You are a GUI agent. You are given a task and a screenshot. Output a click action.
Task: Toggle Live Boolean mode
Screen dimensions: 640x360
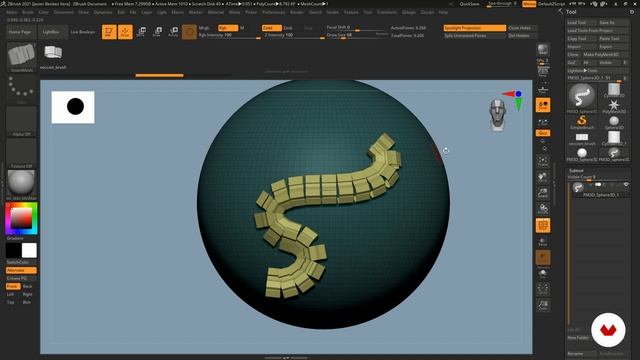83,32
